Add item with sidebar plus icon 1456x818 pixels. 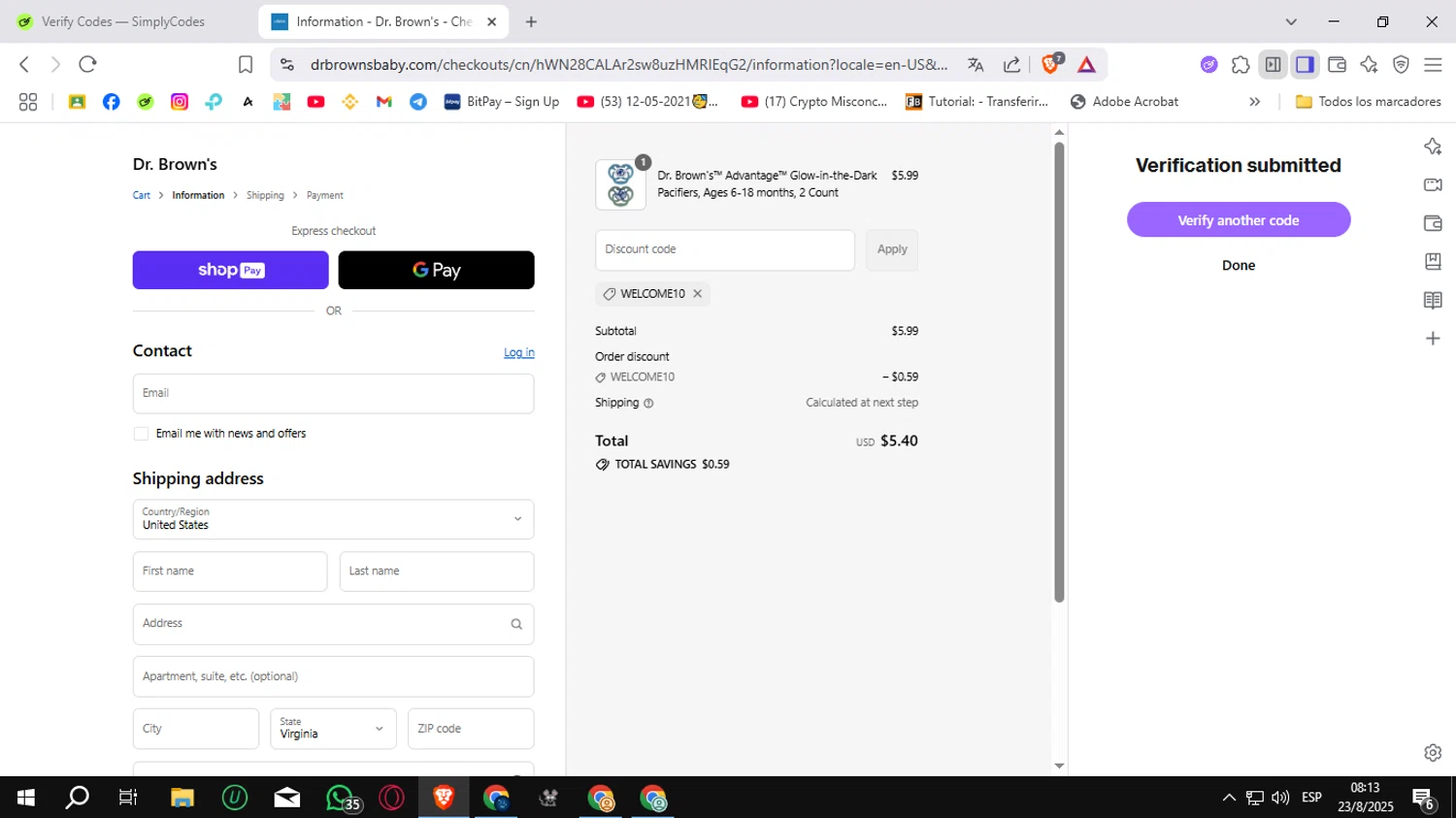1433,338
